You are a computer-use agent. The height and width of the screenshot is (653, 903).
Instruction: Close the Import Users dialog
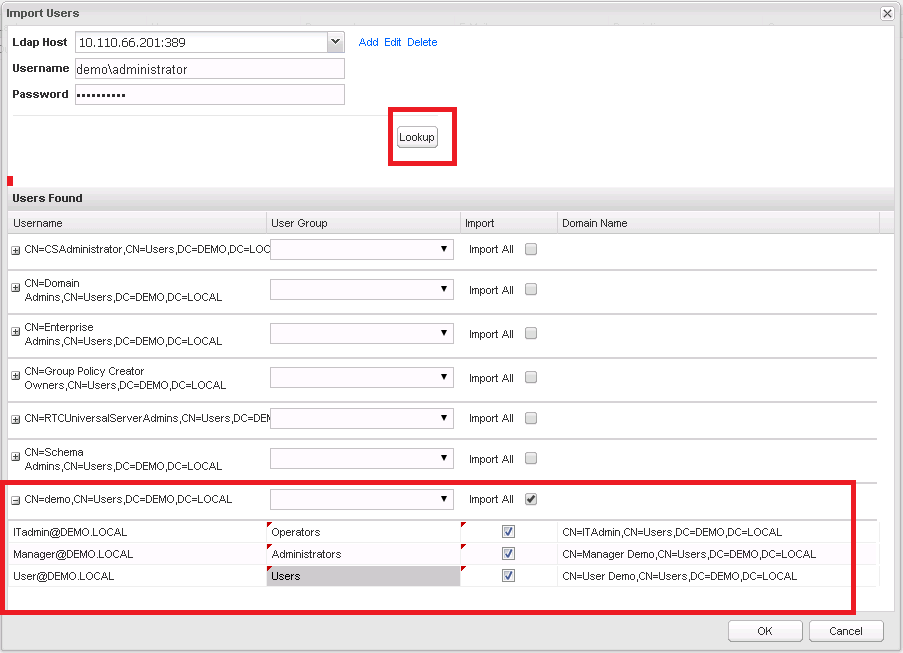[886, 13]
